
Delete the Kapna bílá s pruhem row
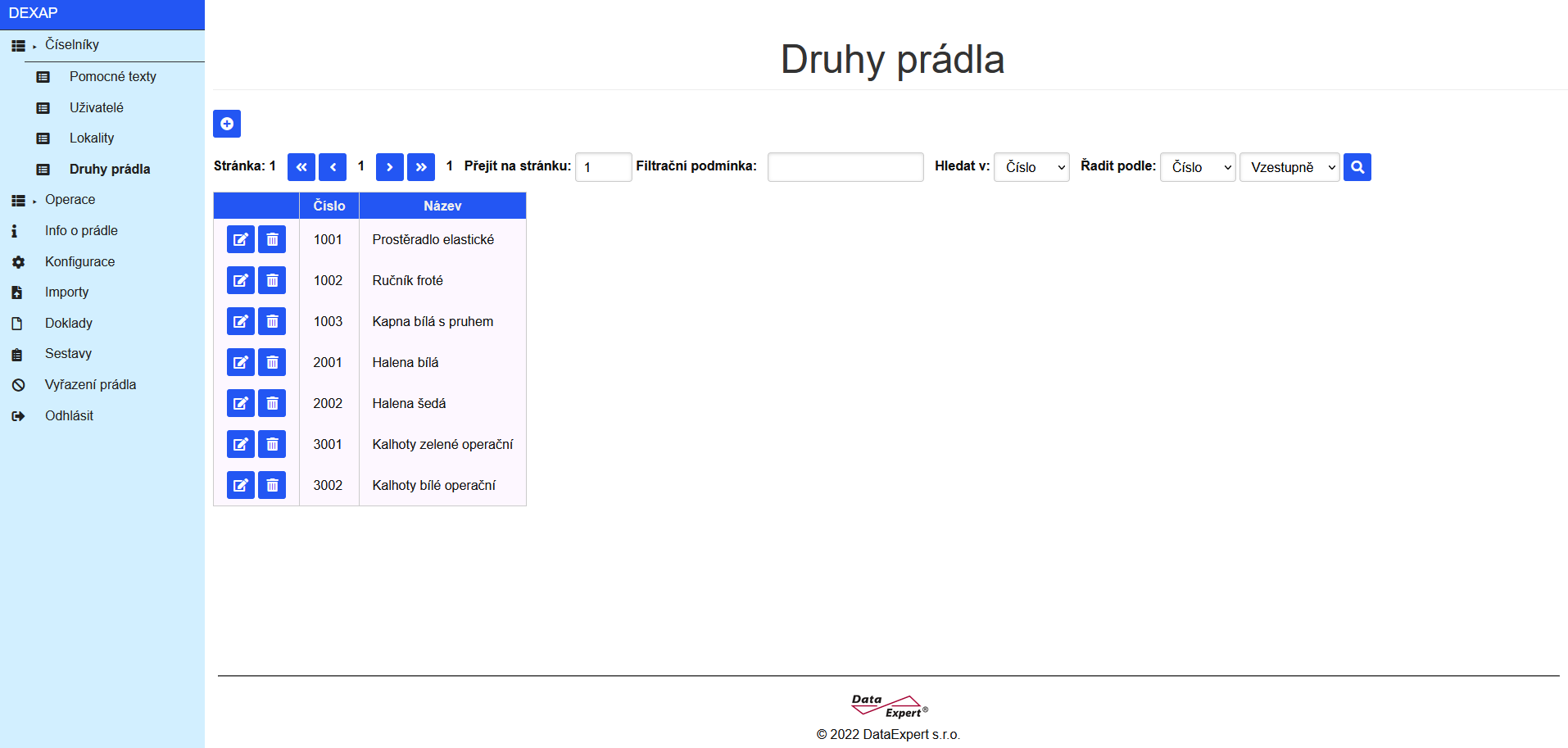point(272,321)
